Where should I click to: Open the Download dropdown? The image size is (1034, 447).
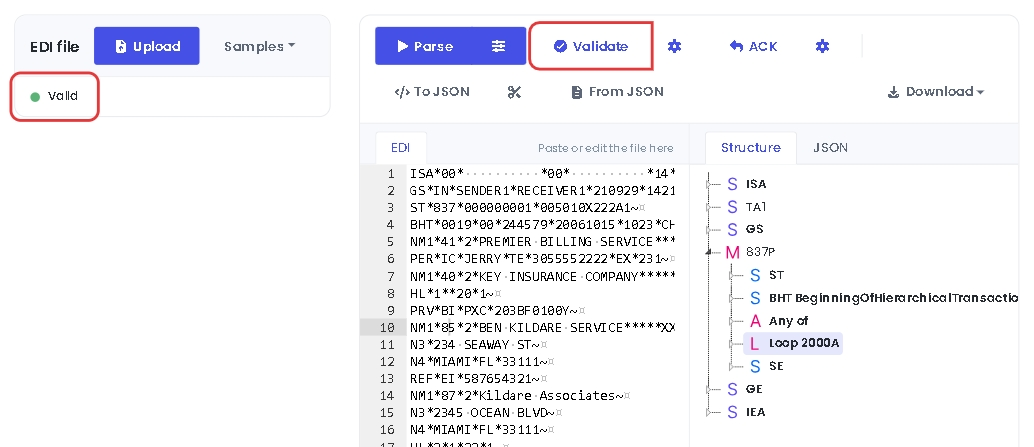pos(936,92)
